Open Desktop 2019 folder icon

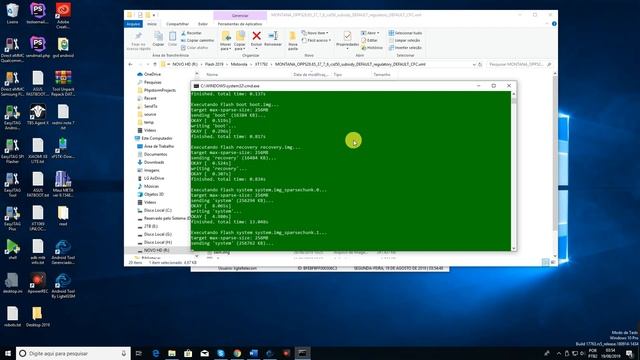(38, 317)
